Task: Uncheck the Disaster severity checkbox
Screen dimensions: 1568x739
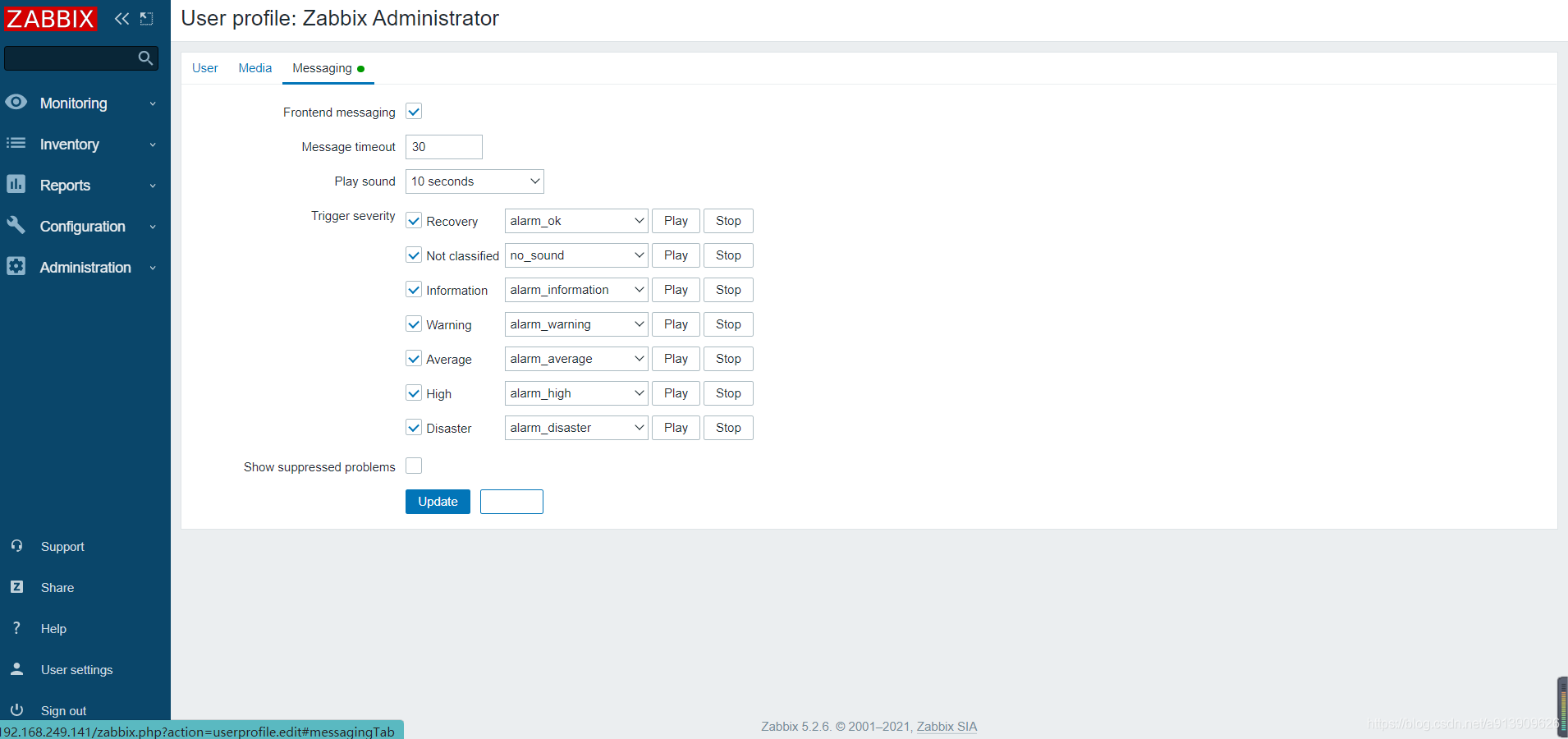Action: pyautogui.click(x=414, y=428)
